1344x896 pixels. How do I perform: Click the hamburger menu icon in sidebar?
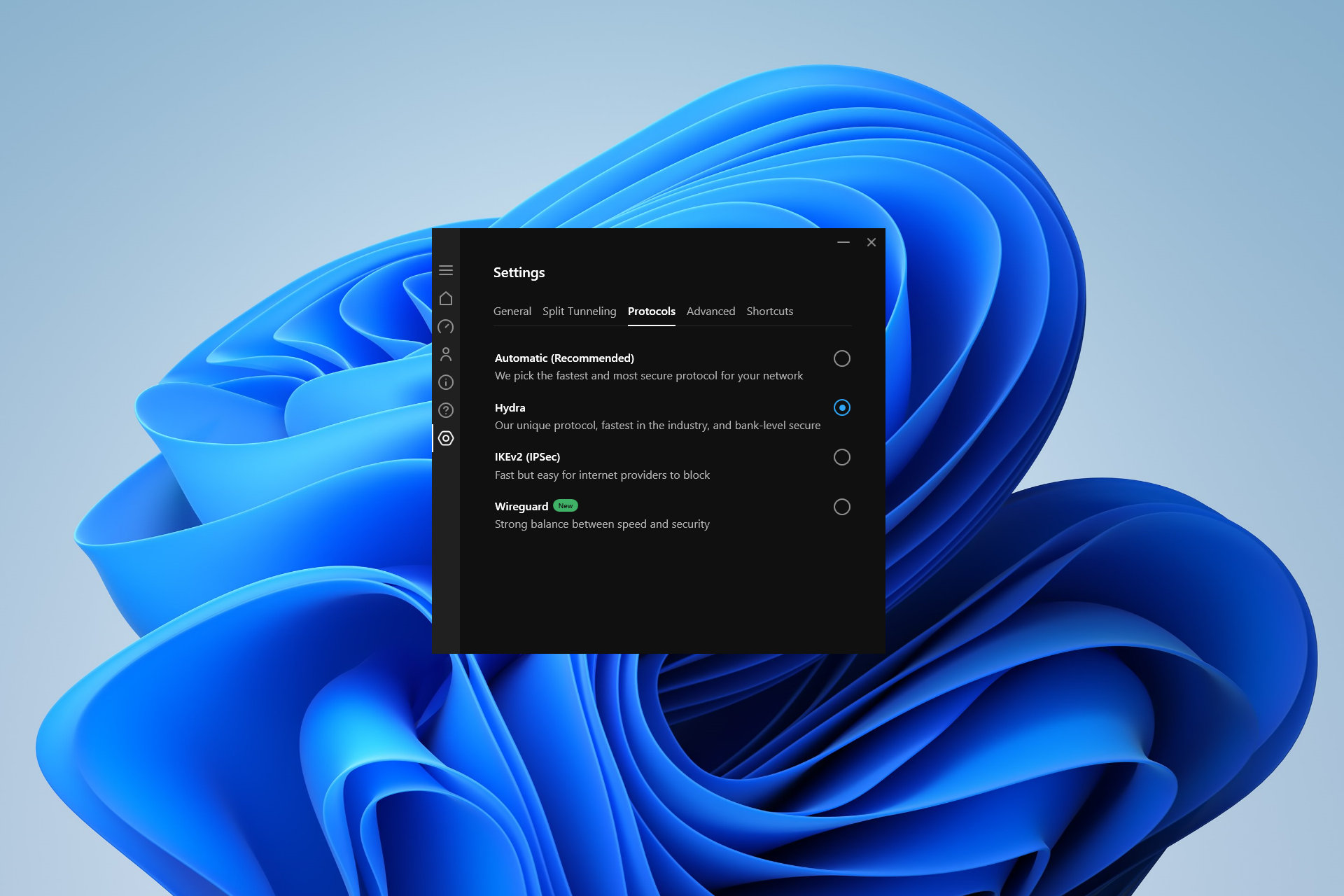(446, 269)
